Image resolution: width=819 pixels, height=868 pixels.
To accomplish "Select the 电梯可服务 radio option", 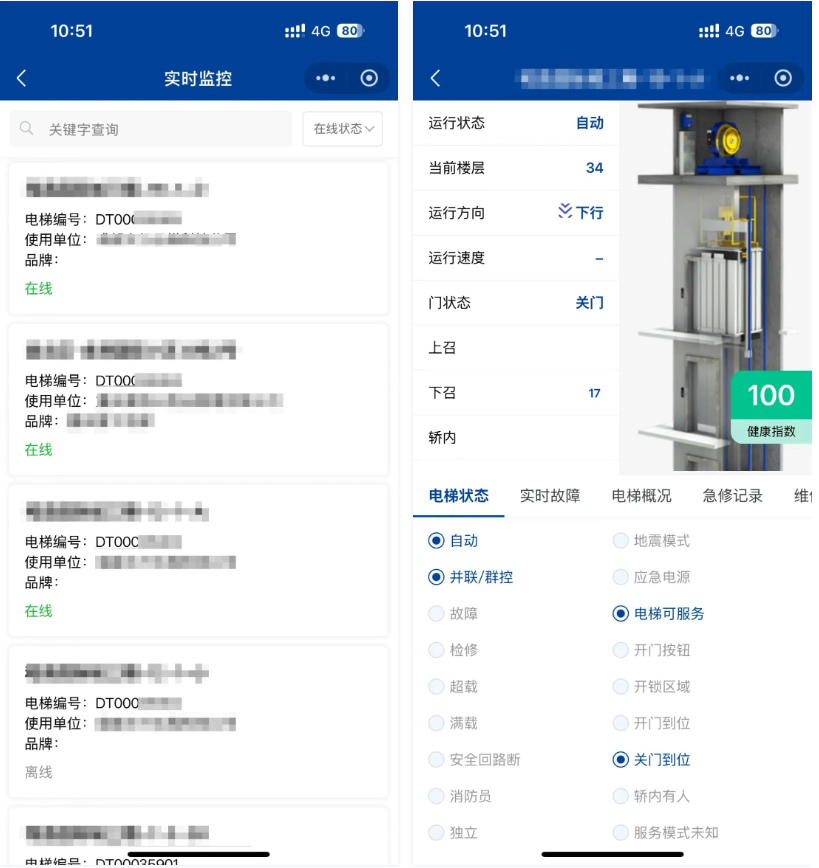I will pyautogui.click(x=621, y=614).
